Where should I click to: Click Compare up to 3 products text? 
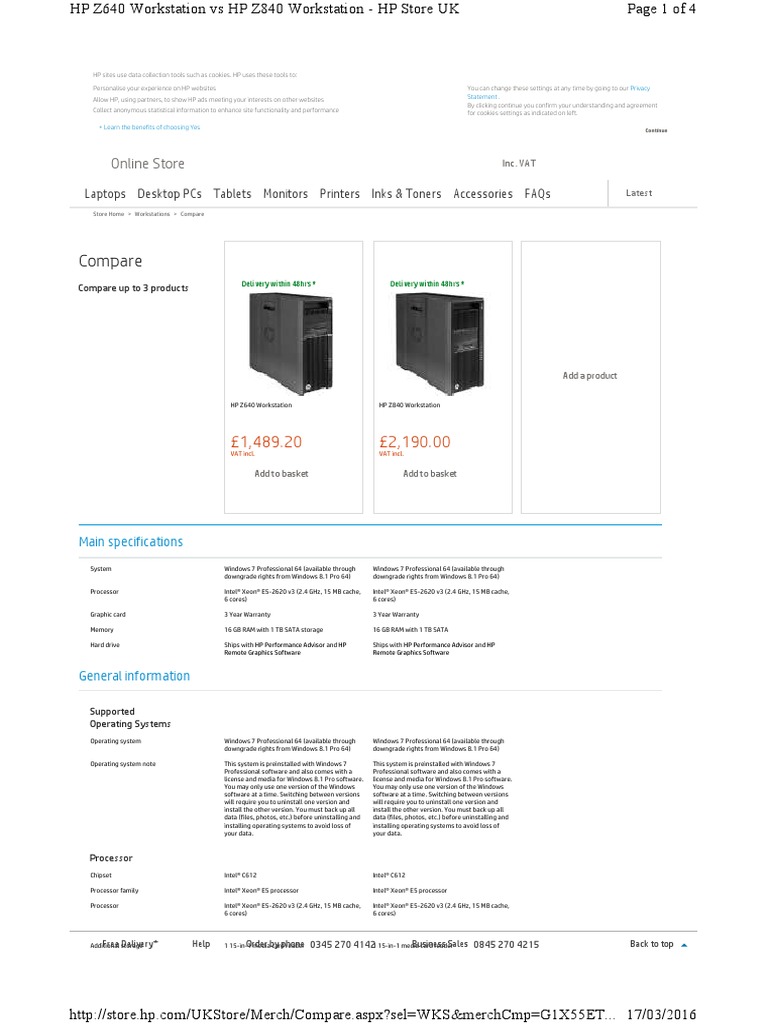pos(133,288)
